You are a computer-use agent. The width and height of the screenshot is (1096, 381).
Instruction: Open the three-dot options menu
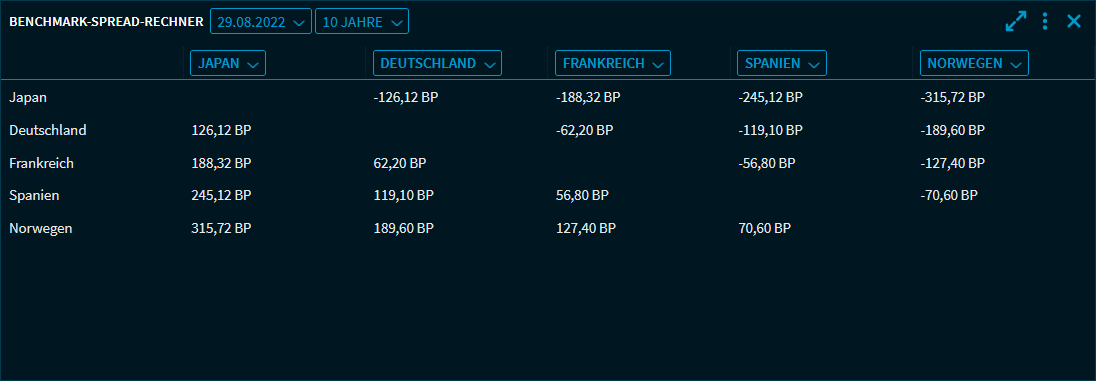tap(1045, 21)
